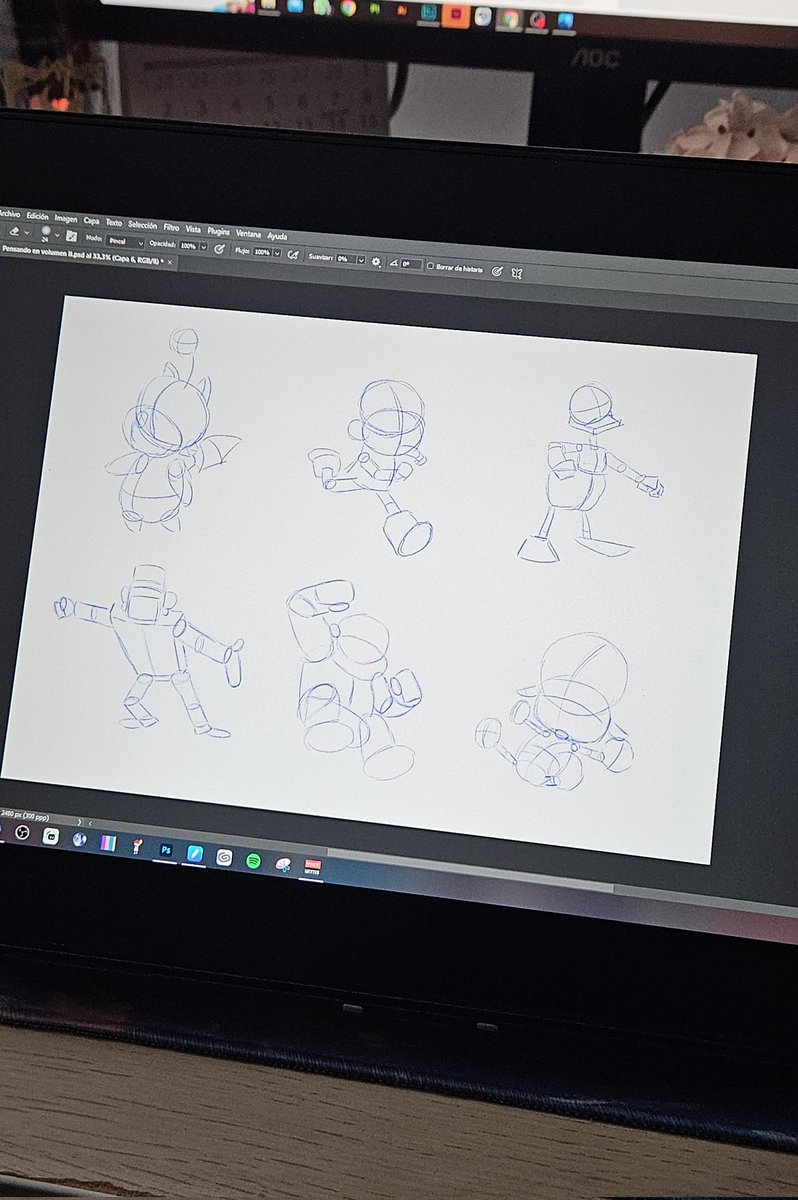Open the Filtro menu
798x1200 pixels.
tap(171, 227)
